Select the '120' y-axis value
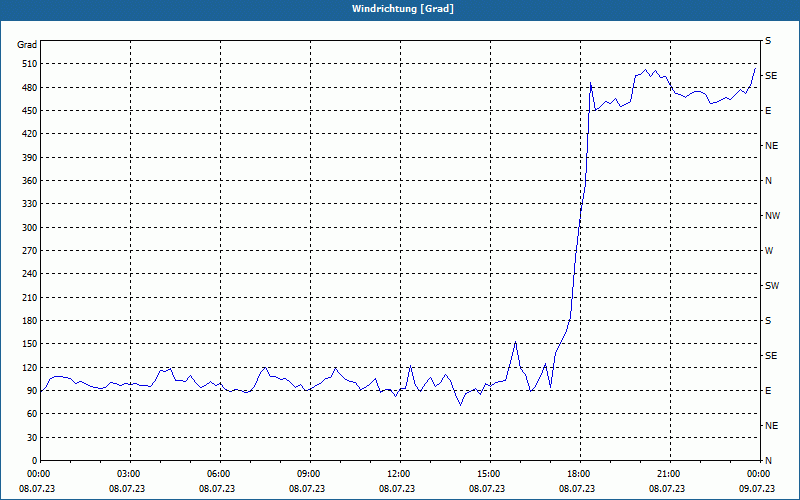800x500 pixels. coord(30,367)
